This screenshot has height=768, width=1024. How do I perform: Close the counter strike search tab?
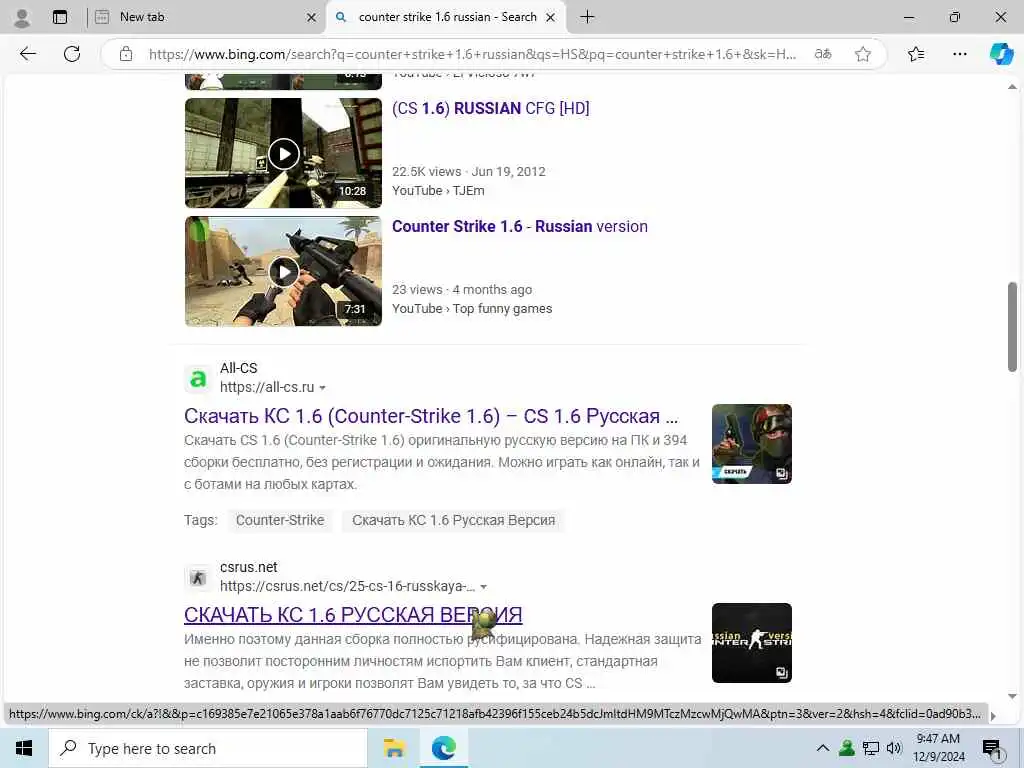551,18
